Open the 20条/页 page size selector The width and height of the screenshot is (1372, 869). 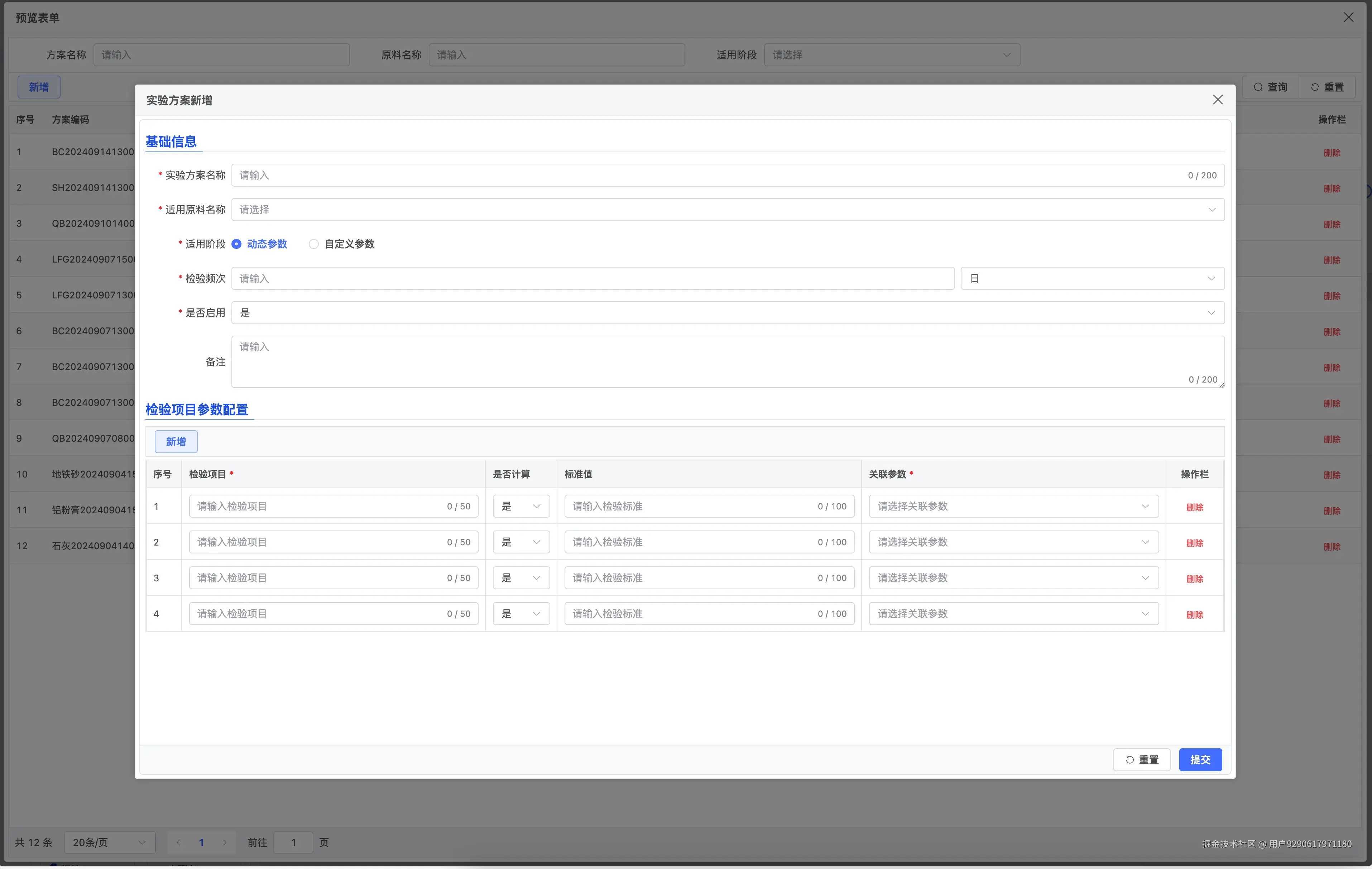coord(109,842)
